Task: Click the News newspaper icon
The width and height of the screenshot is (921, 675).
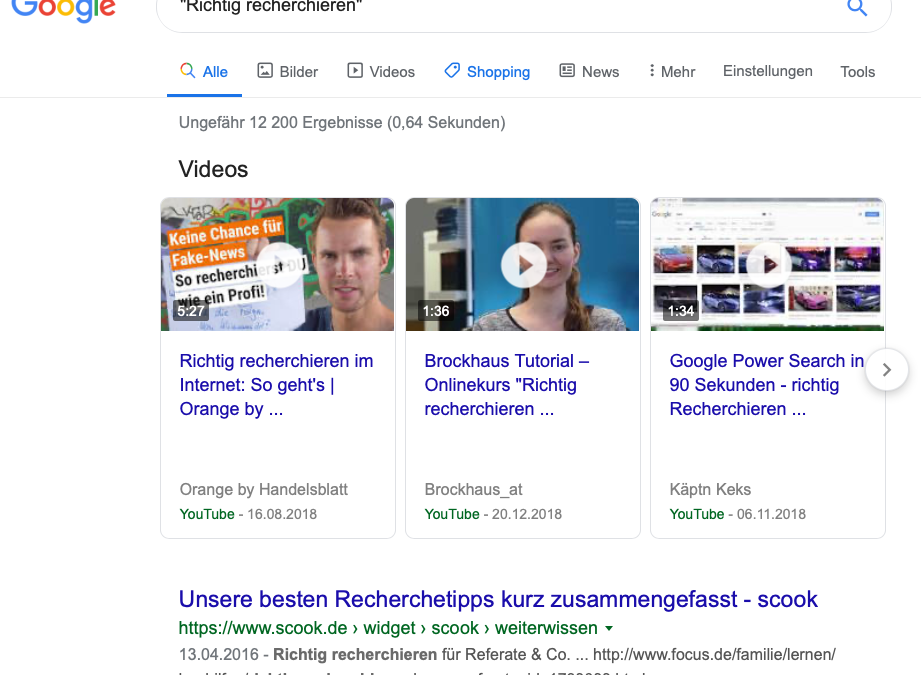Action: pyautogui.click(x=567, y=71)
